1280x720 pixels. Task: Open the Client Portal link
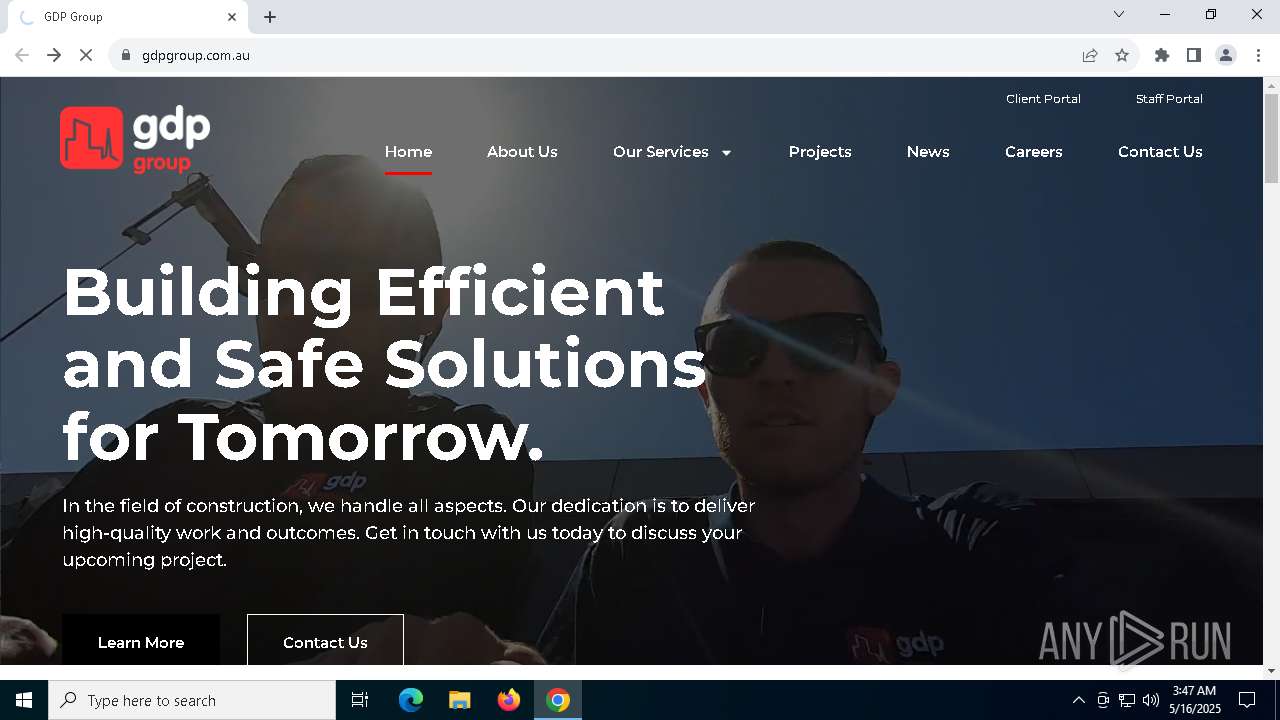coord(1043,99)
